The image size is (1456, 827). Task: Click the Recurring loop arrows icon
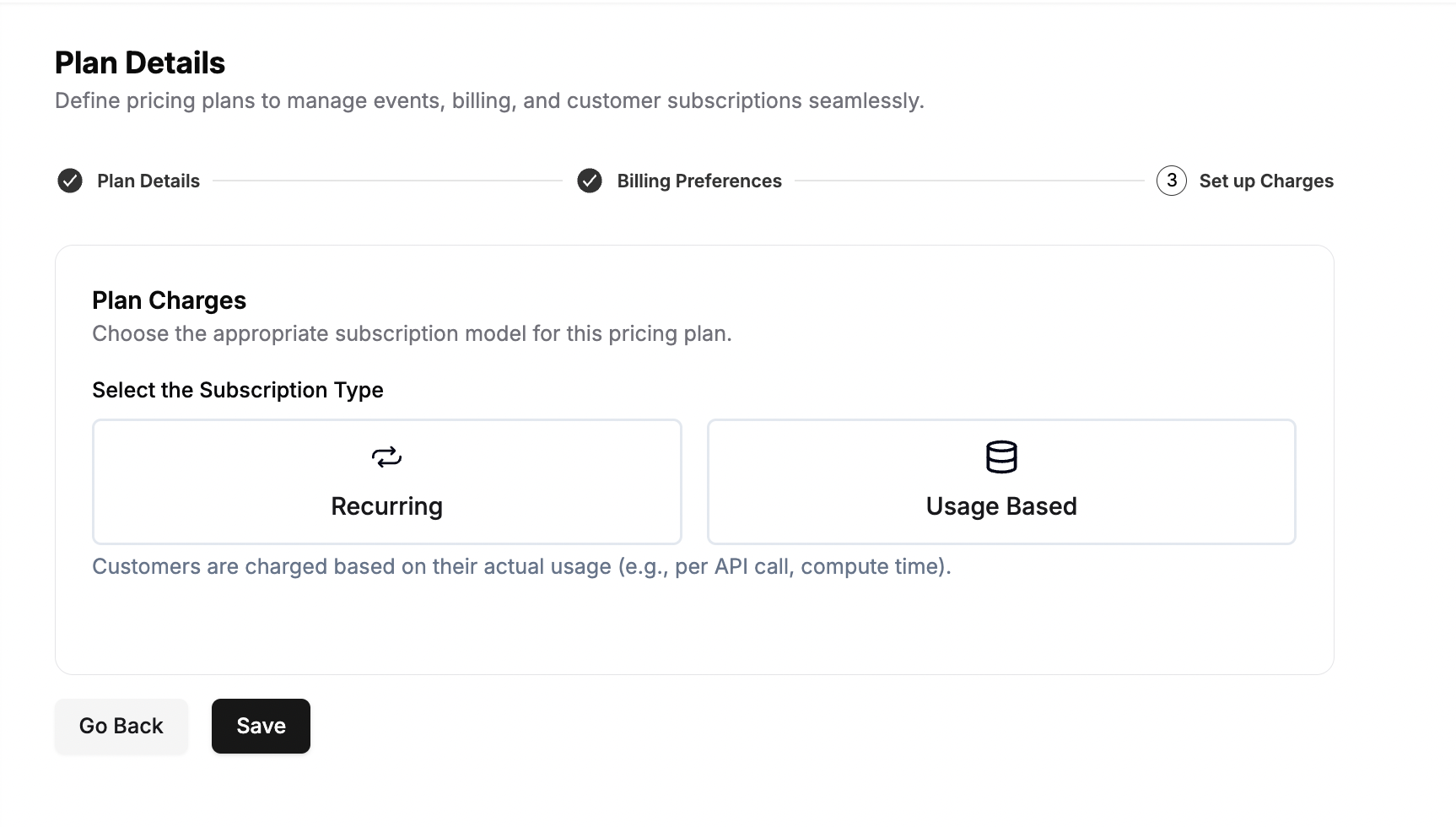pyautogui.click(x=386, y=457)
